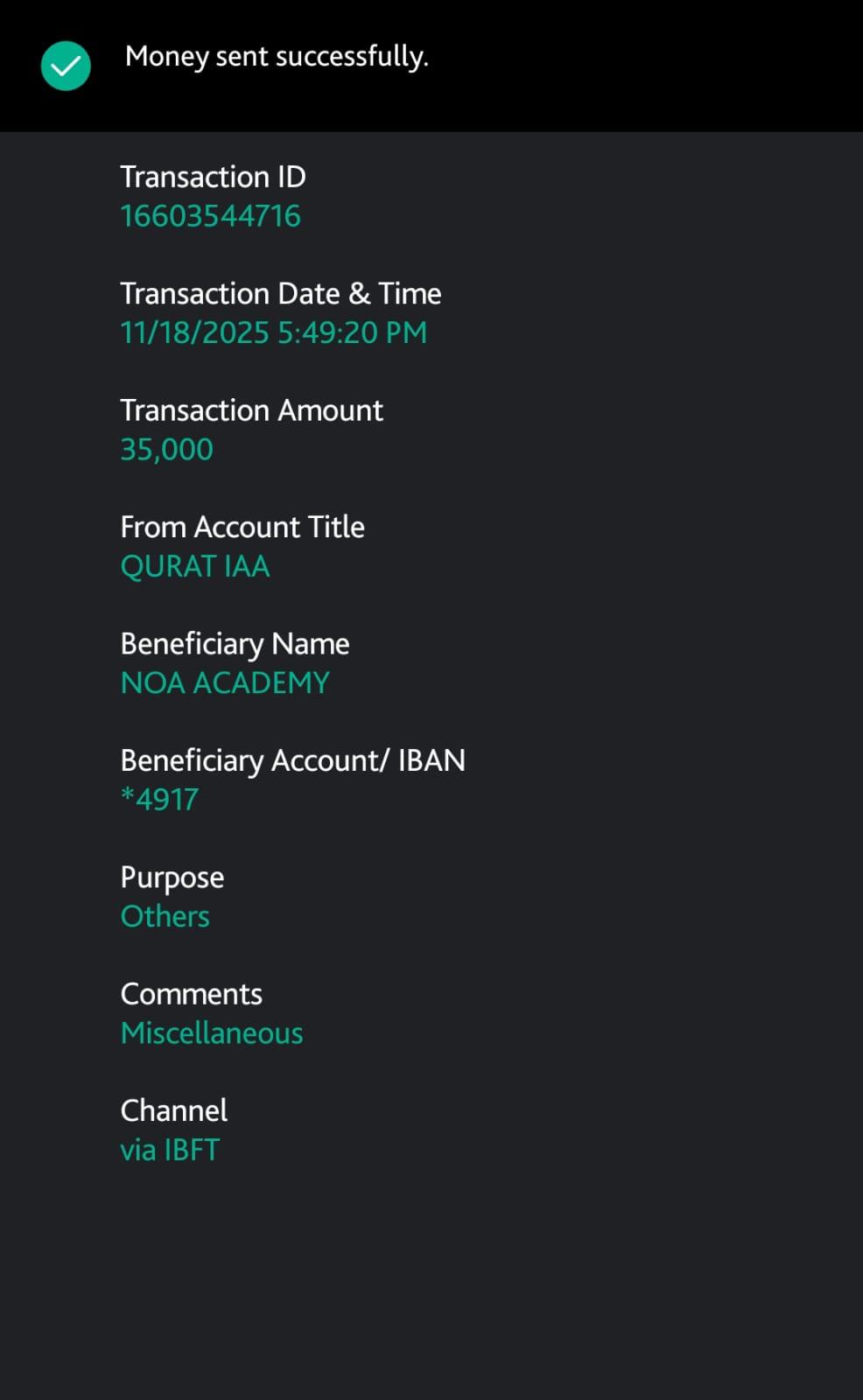
Task: Click the channel value via IBFT
Action: point(170,1150)
